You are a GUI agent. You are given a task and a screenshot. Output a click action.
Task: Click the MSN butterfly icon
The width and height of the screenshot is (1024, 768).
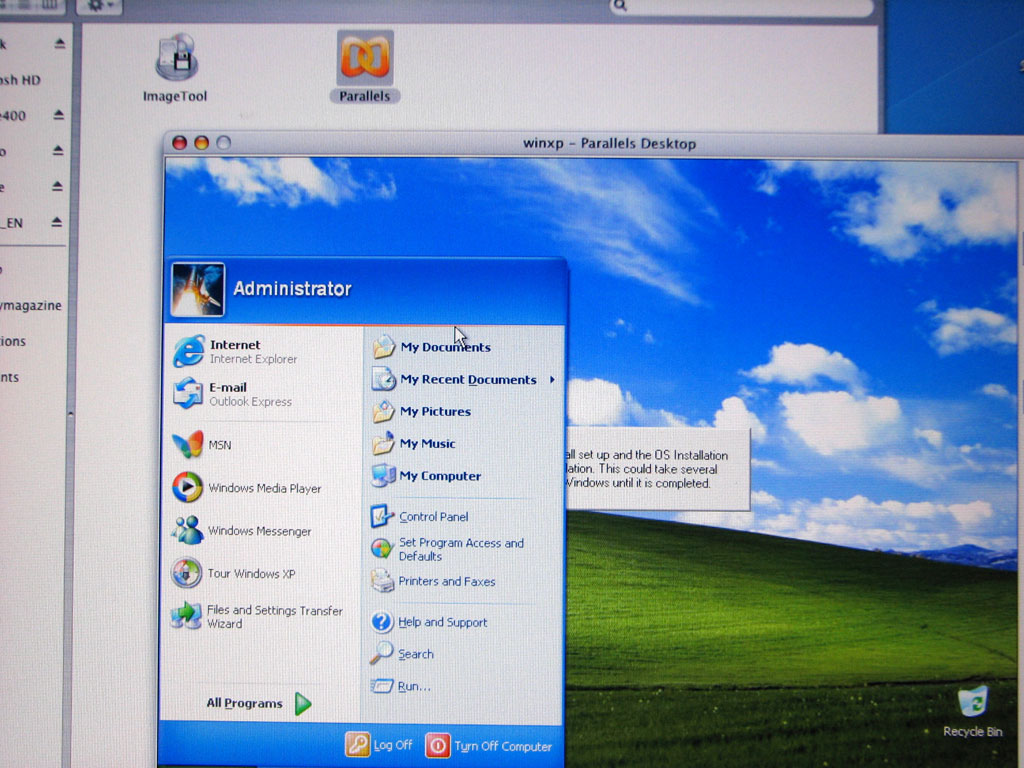click(187, 445)
